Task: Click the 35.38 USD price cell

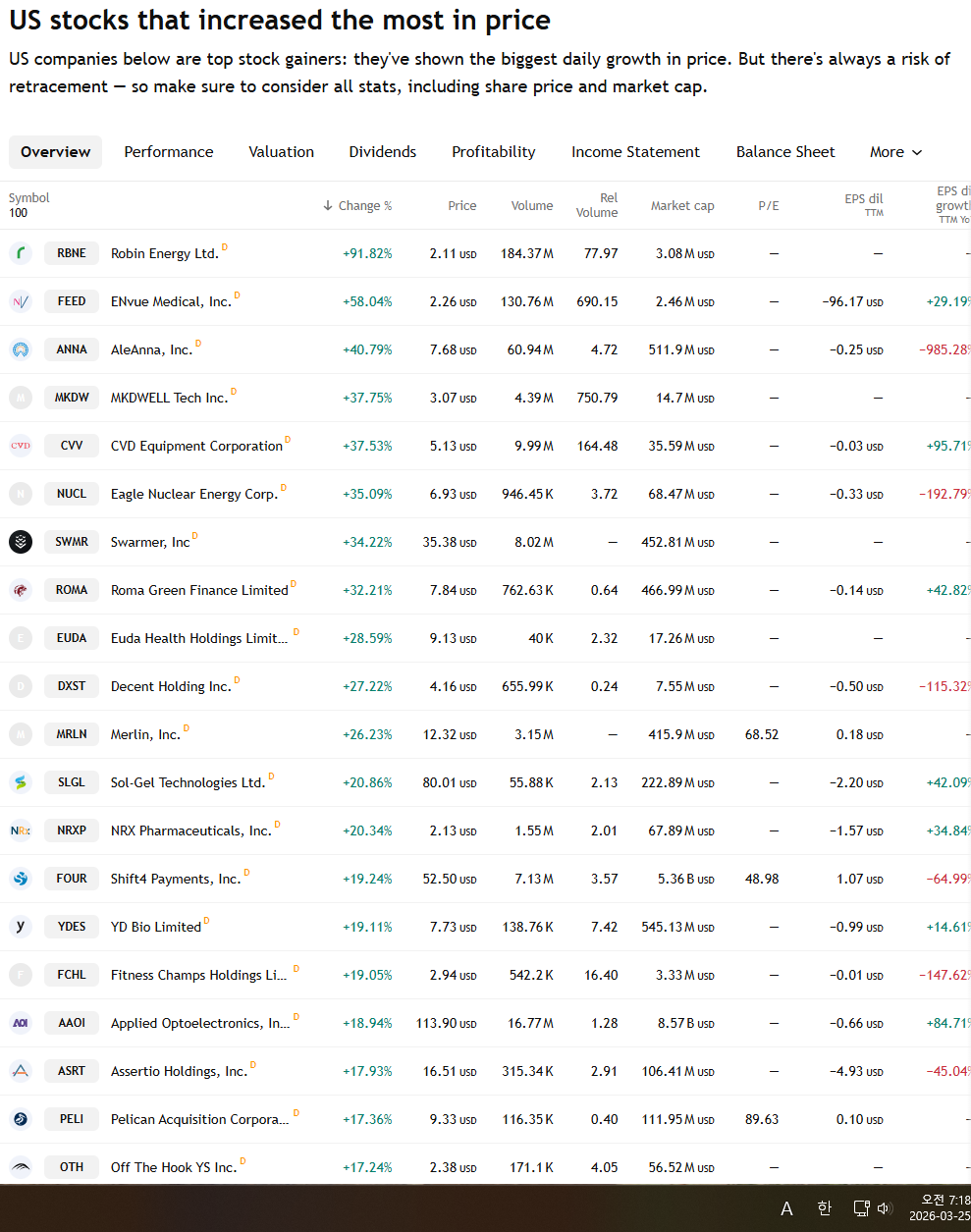Action: [450, 542]
